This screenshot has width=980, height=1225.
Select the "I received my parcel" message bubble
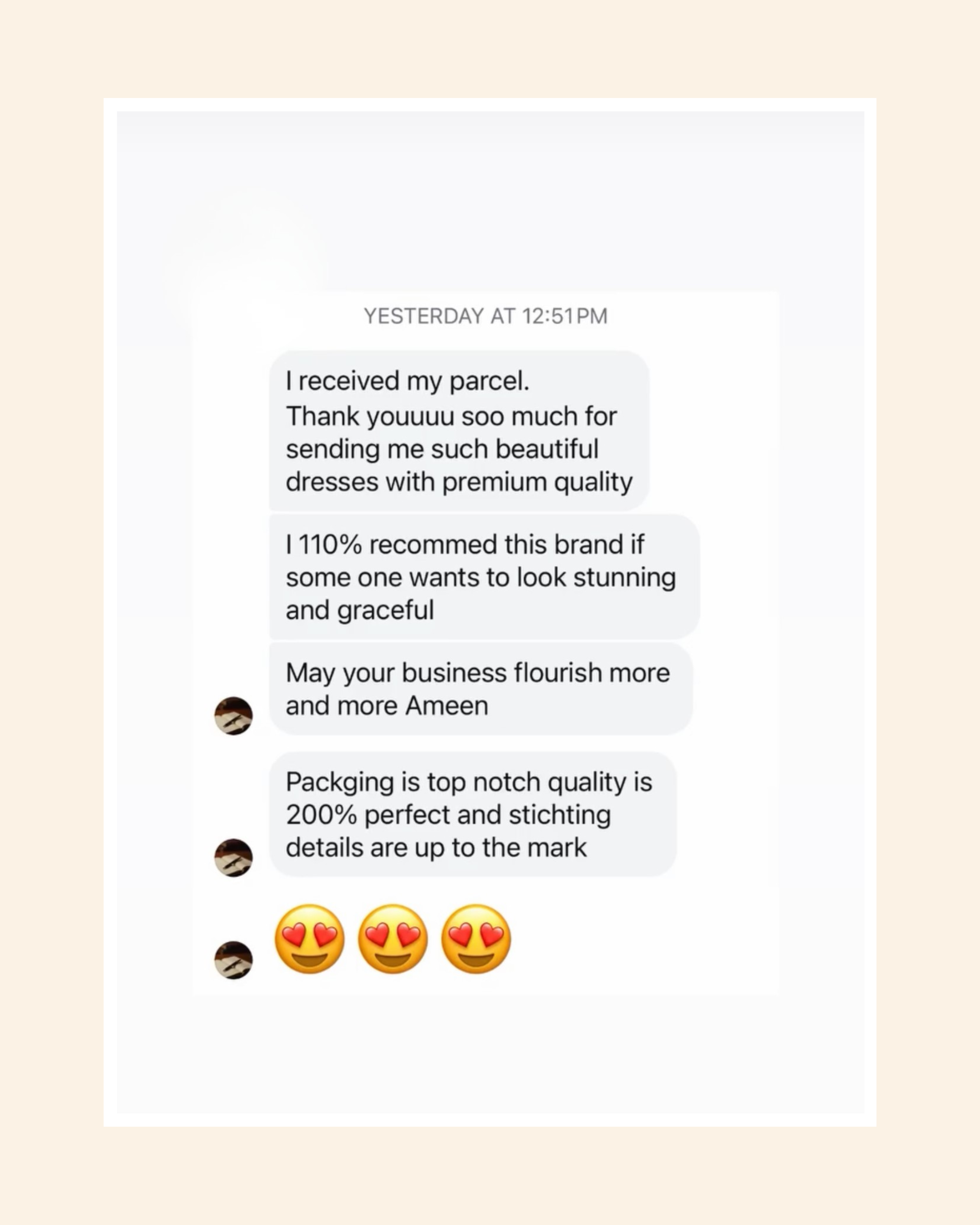click(x=459, y=431)
